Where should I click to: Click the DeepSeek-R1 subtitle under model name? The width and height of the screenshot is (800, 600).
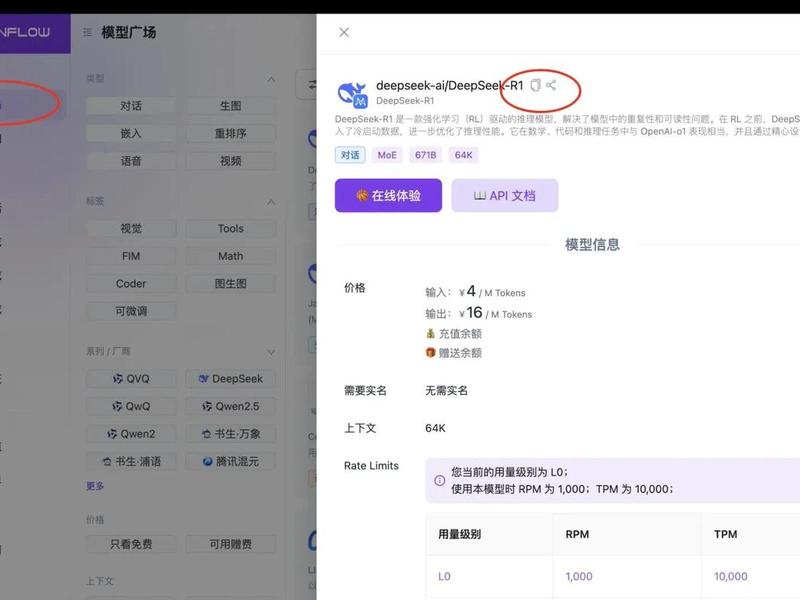point(405,101)
